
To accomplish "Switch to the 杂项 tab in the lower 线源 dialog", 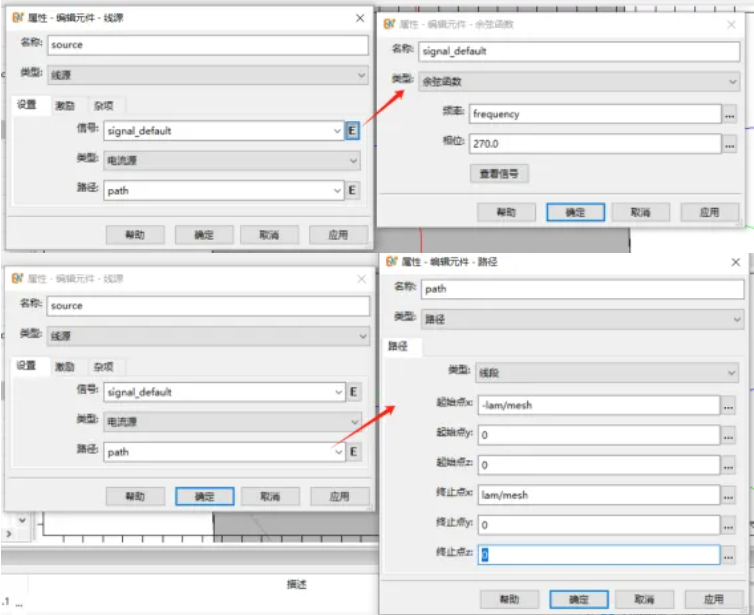I will coord(103,366).
